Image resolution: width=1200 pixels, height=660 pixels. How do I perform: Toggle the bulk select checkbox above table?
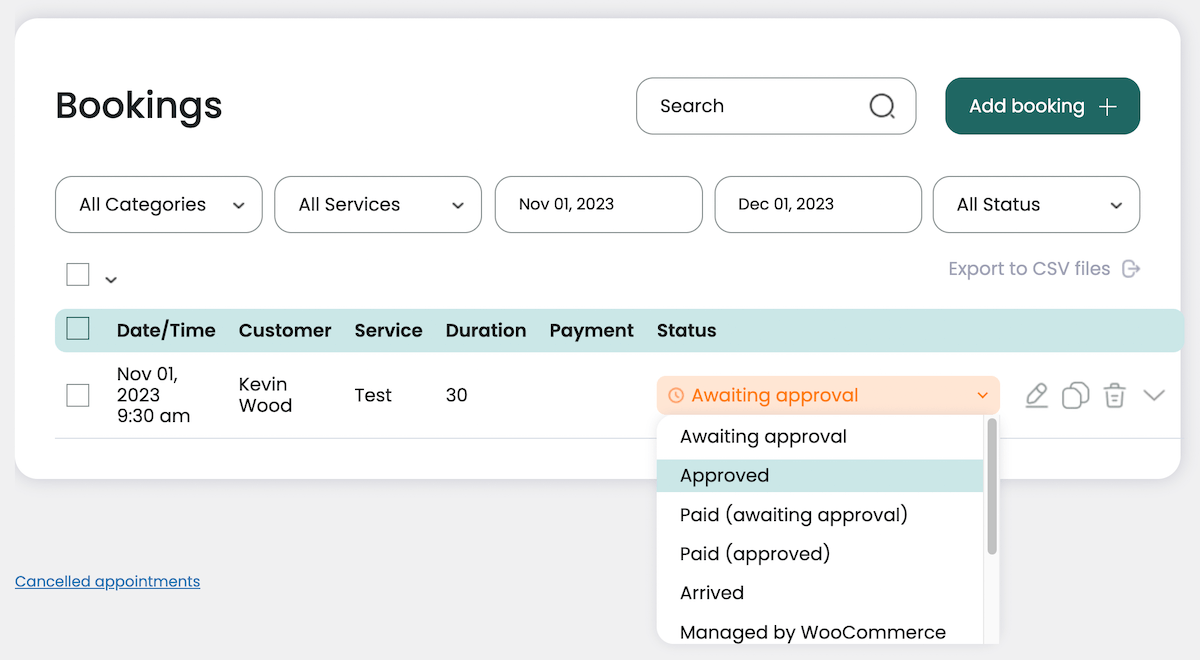(x=78, y=274)
